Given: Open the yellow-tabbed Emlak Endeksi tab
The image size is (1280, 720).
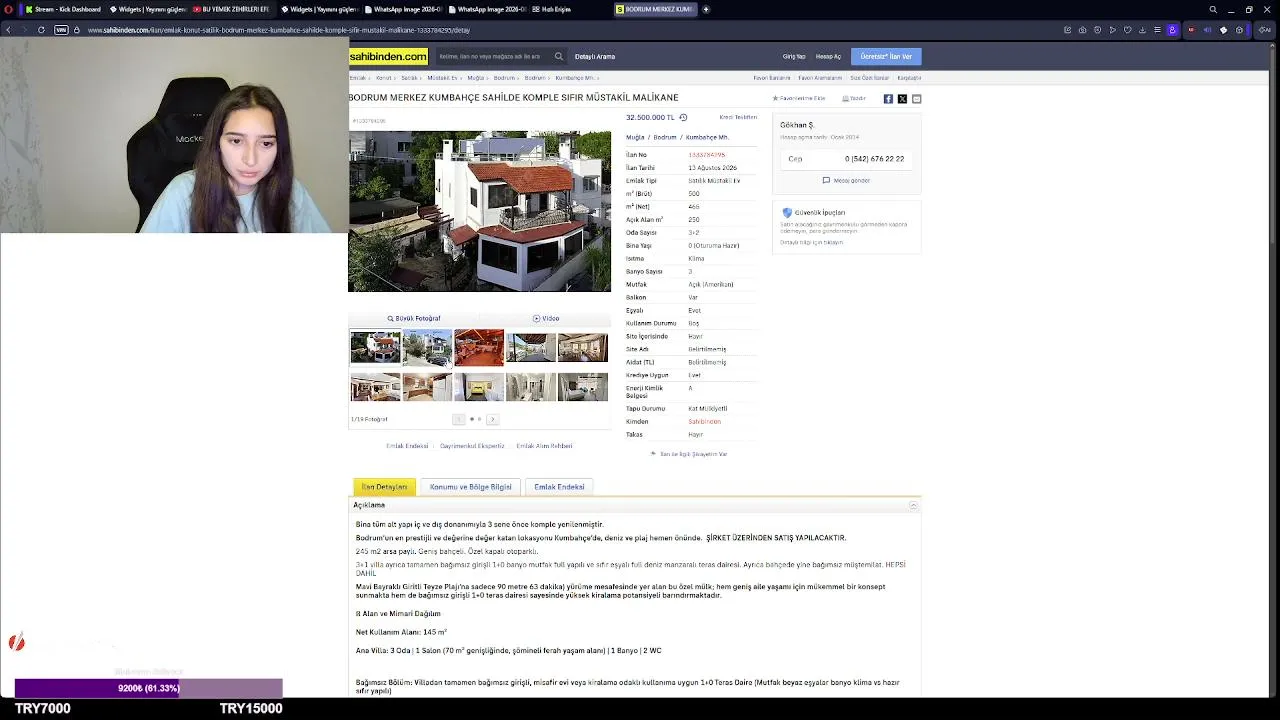Looking at the screenshot, I should coord(559,487).
